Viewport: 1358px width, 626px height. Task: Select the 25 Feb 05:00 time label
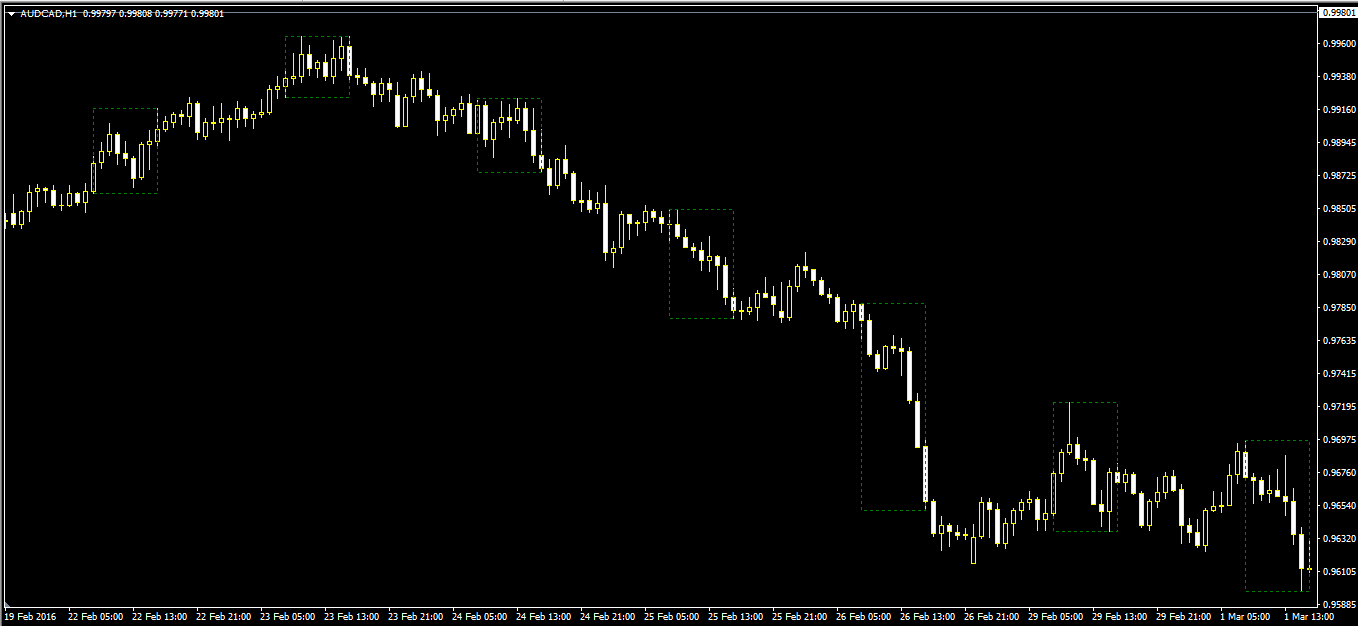tap(670, 617)
